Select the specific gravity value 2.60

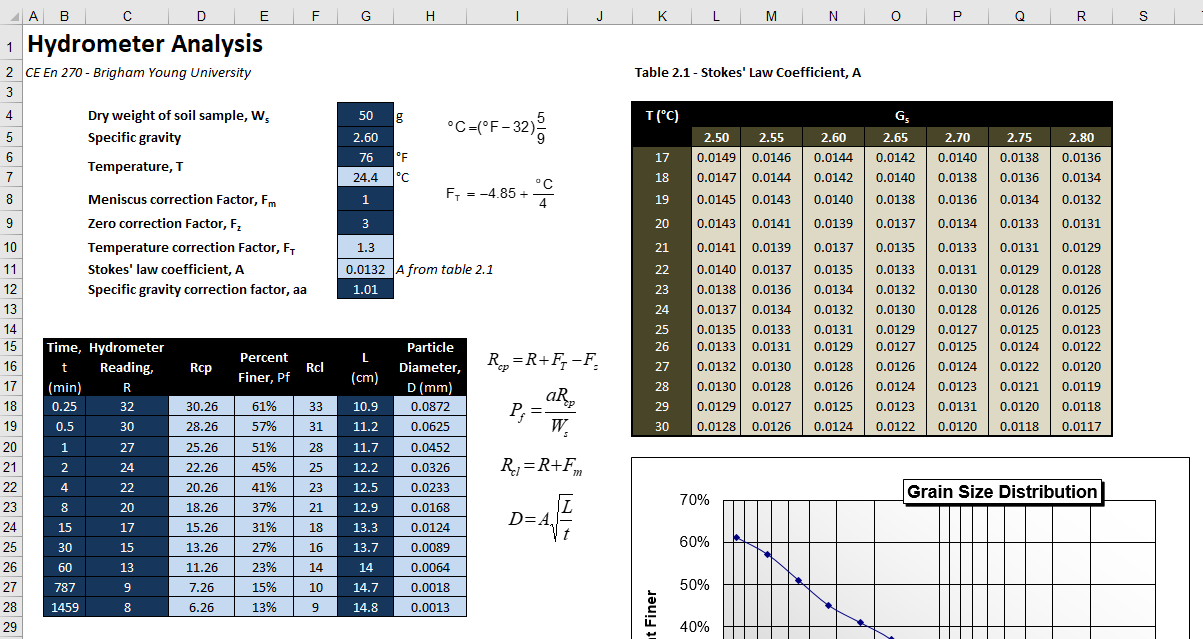pos(366,137)
